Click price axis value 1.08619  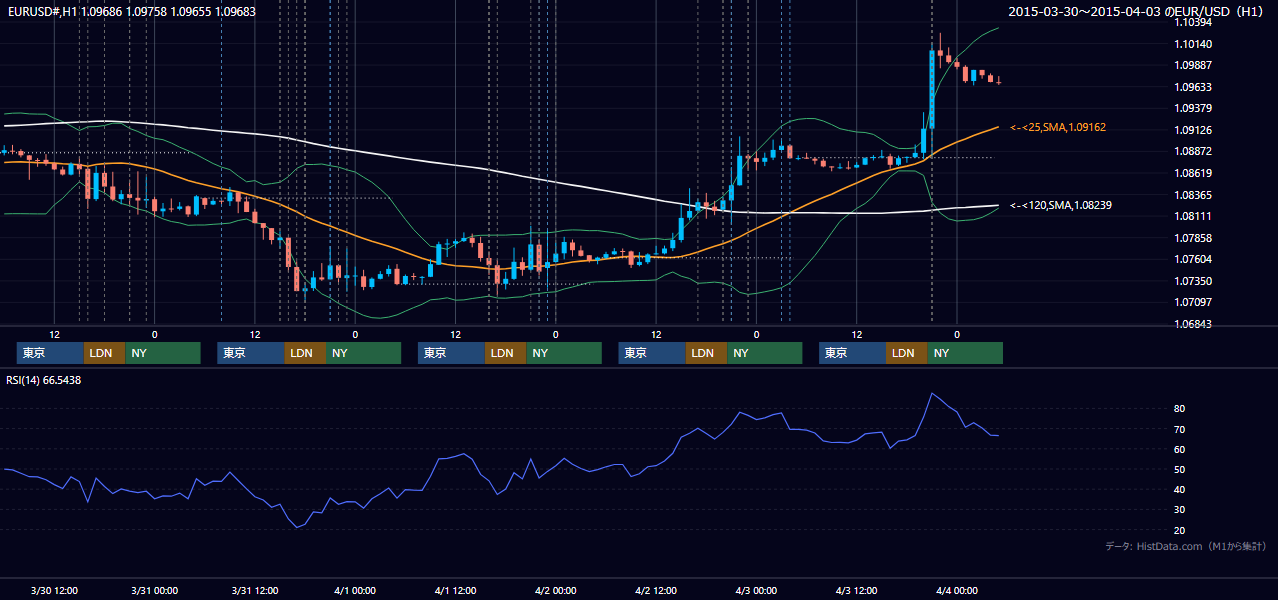(x=1194, y=173)
